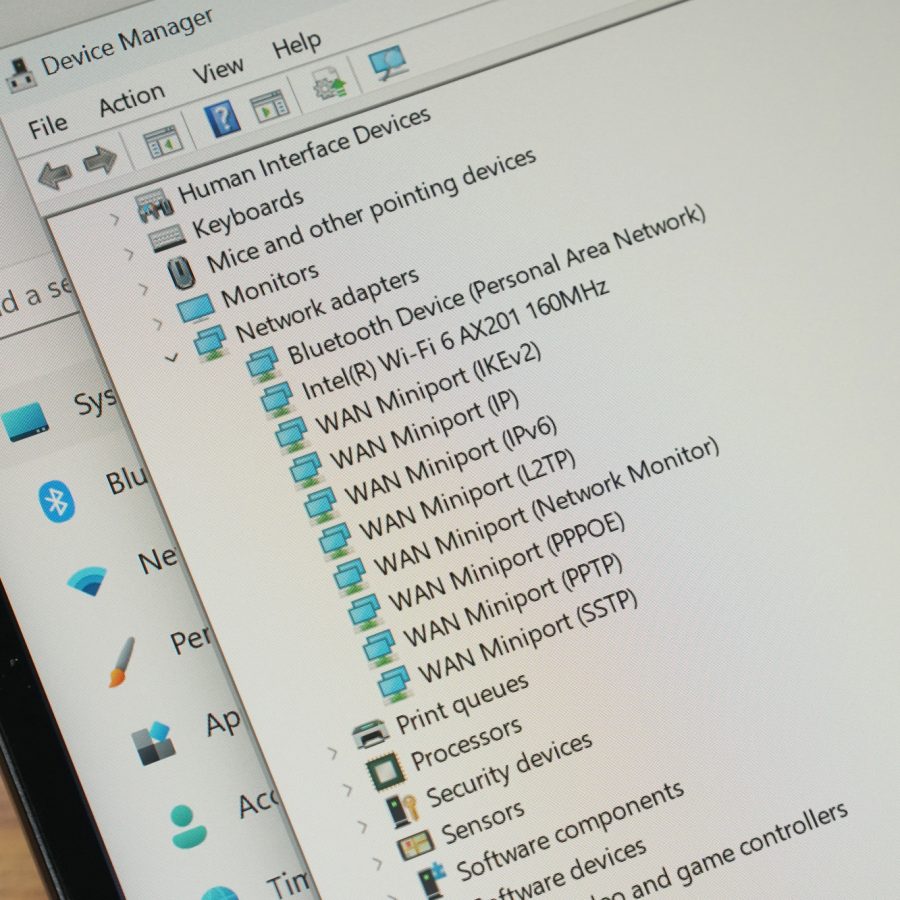Click the Keyboards category icon
This screenshot has width=900, height=900.
click(x=167, y=238)
